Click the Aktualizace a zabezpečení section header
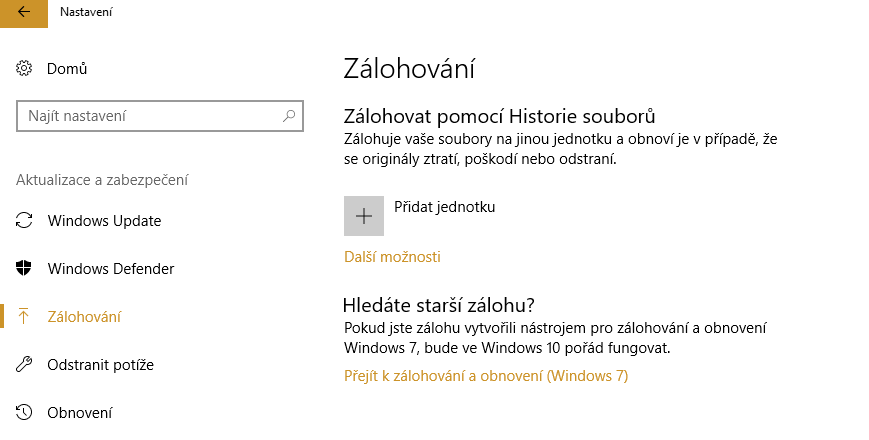869x440 pixels. coord(103,180)
